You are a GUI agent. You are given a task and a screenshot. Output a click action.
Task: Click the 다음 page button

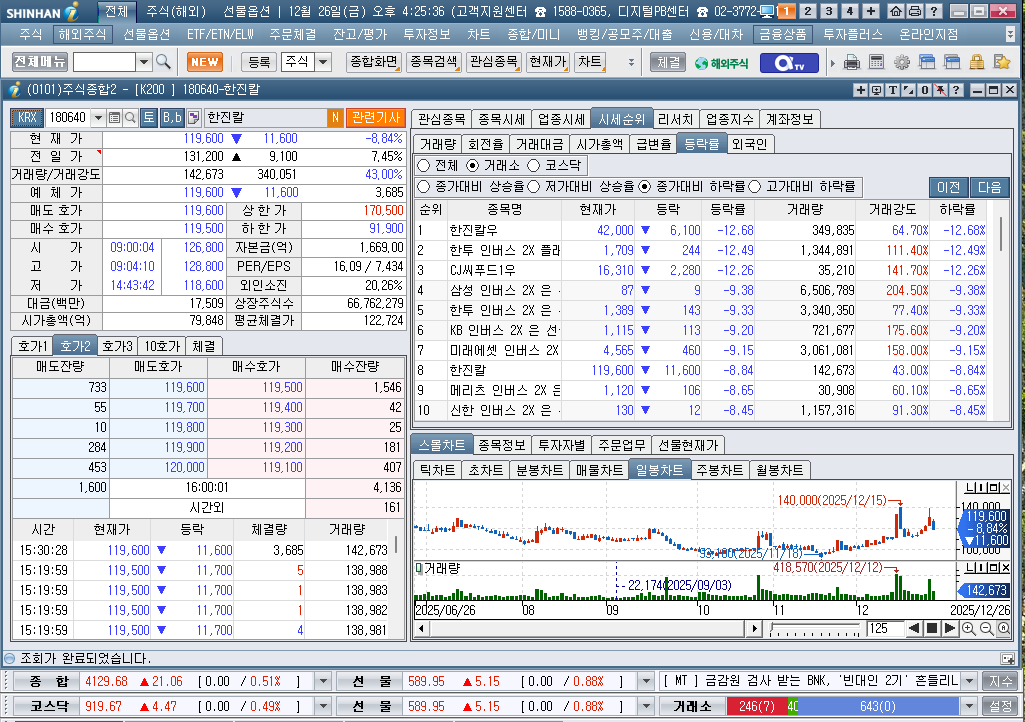[x=990, y=188]
